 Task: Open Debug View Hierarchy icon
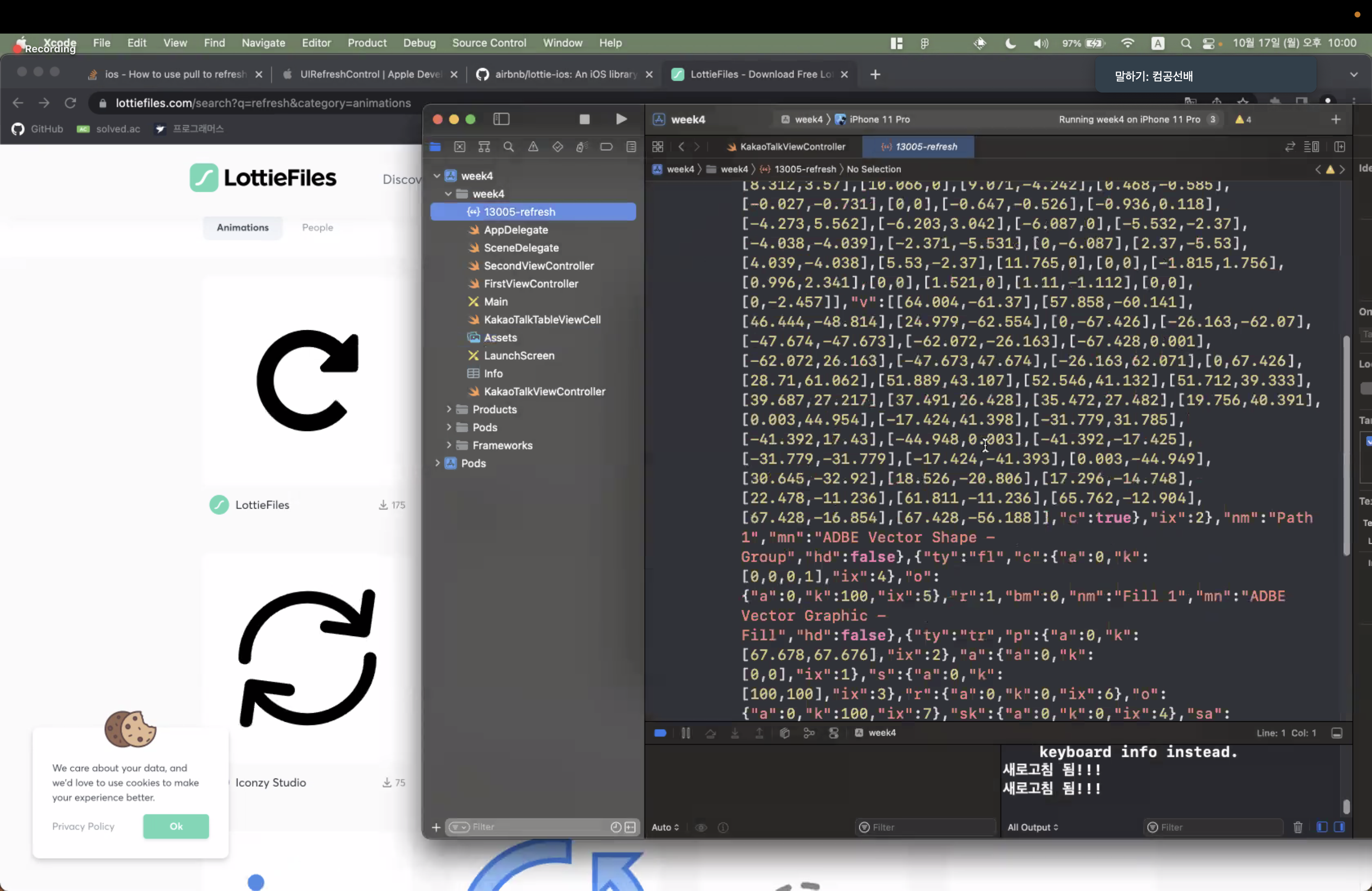pos(784,733)
